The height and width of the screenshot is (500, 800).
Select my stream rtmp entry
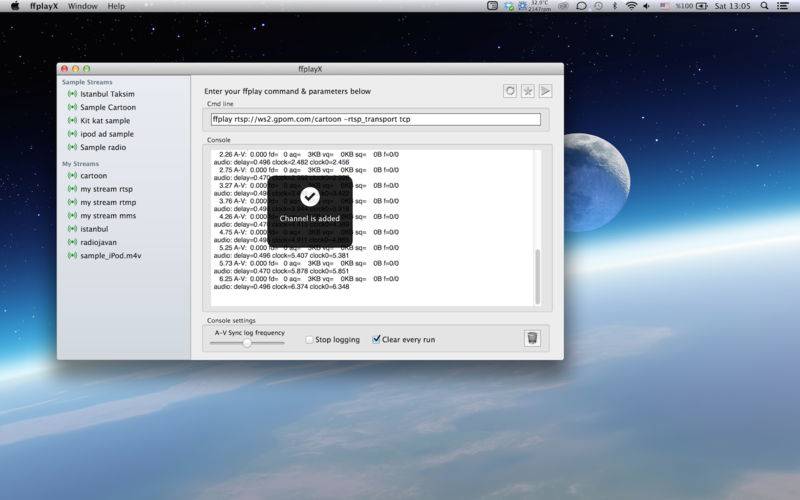click(x=108, y=202)
